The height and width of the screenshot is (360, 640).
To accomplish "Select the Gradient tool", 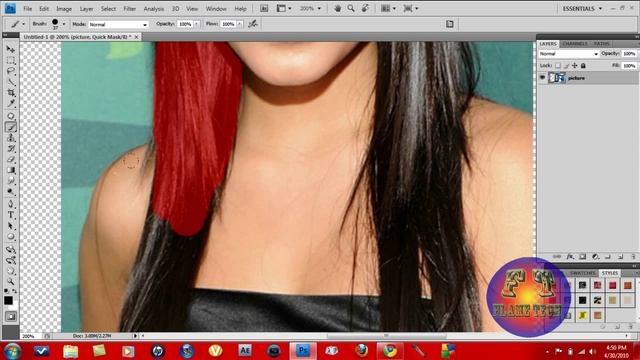I will pos(11,171).
